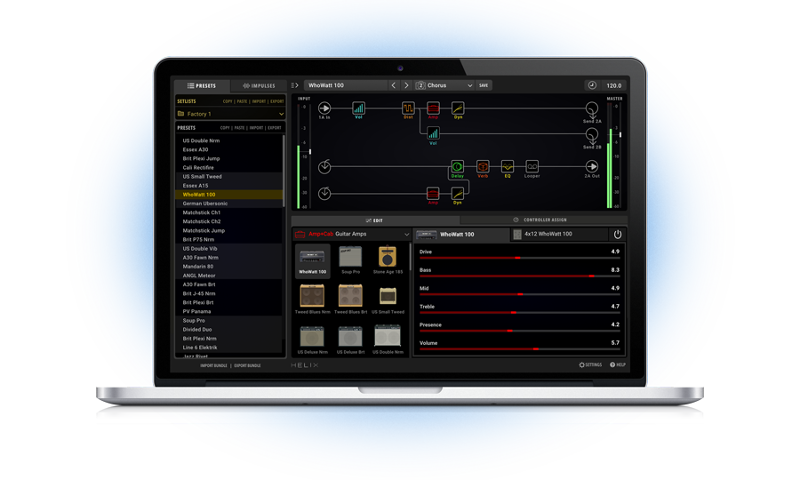Select the Delay block
The width and height of the screenshot is (800, 480).
457,167
